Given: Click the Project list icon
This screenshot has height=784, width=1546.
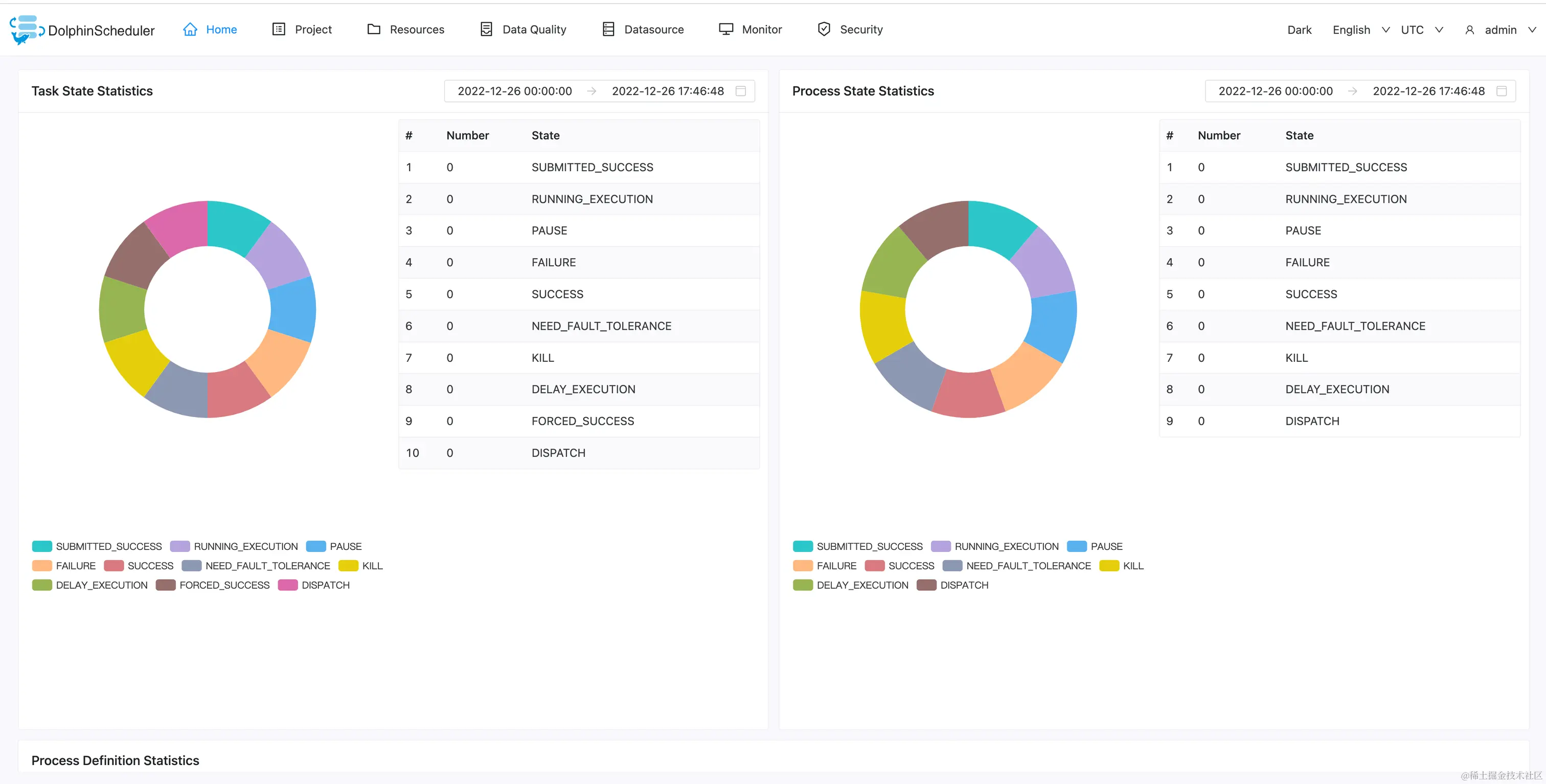Looking at the screenshot, I should [279, 30].
